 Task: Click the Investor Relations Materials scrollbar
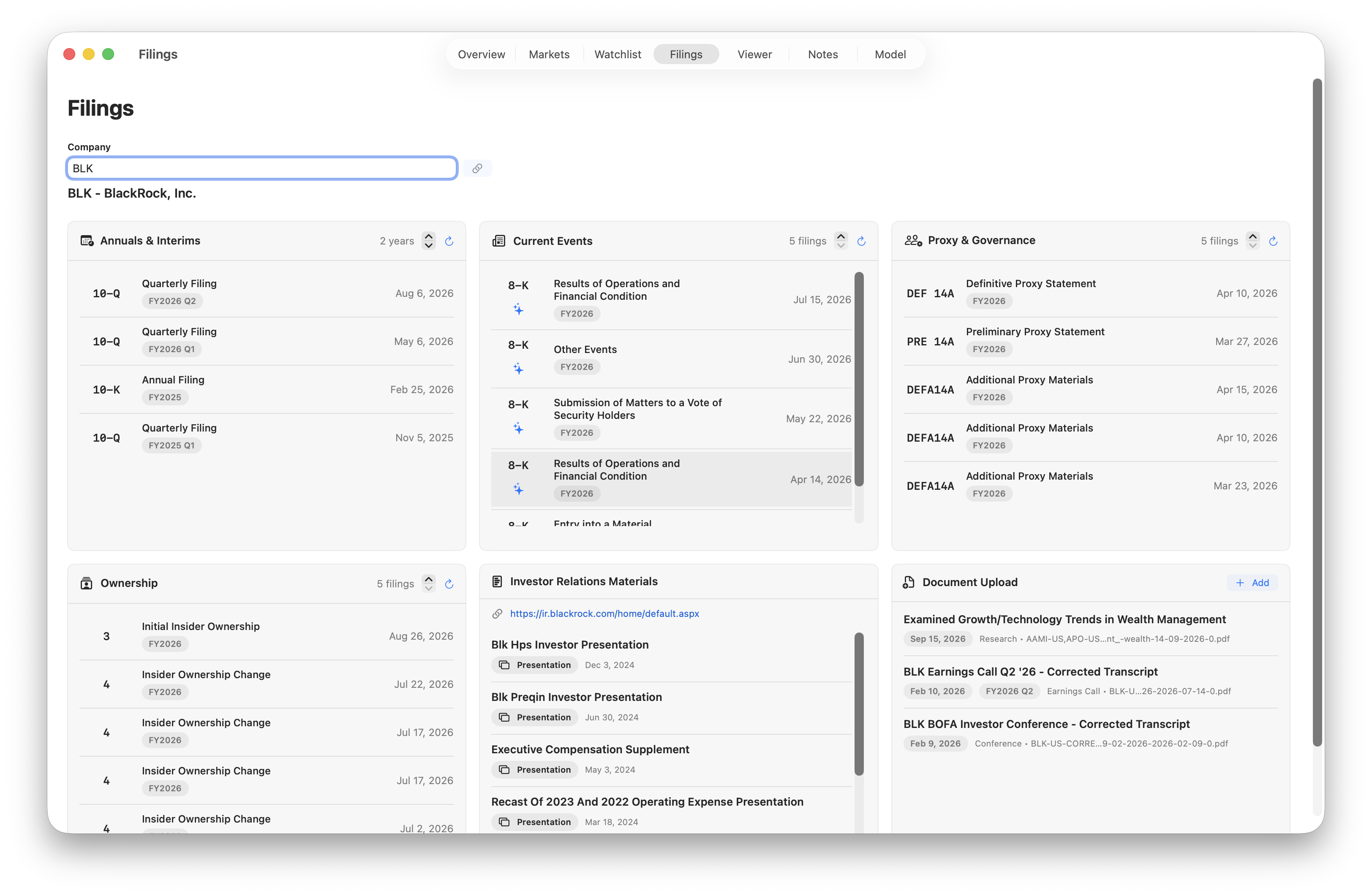coord(859,704)
